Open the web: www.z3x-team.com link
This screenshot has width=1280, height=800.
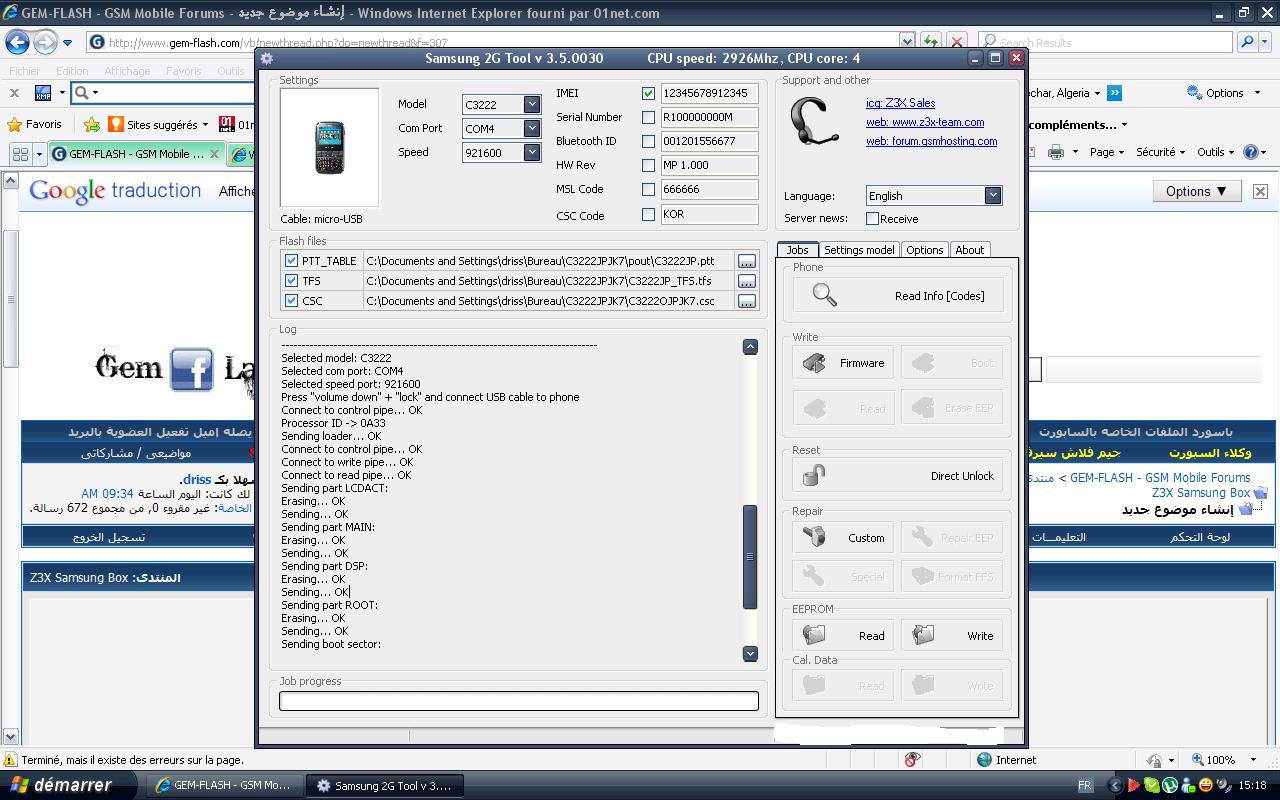point(925,122)
